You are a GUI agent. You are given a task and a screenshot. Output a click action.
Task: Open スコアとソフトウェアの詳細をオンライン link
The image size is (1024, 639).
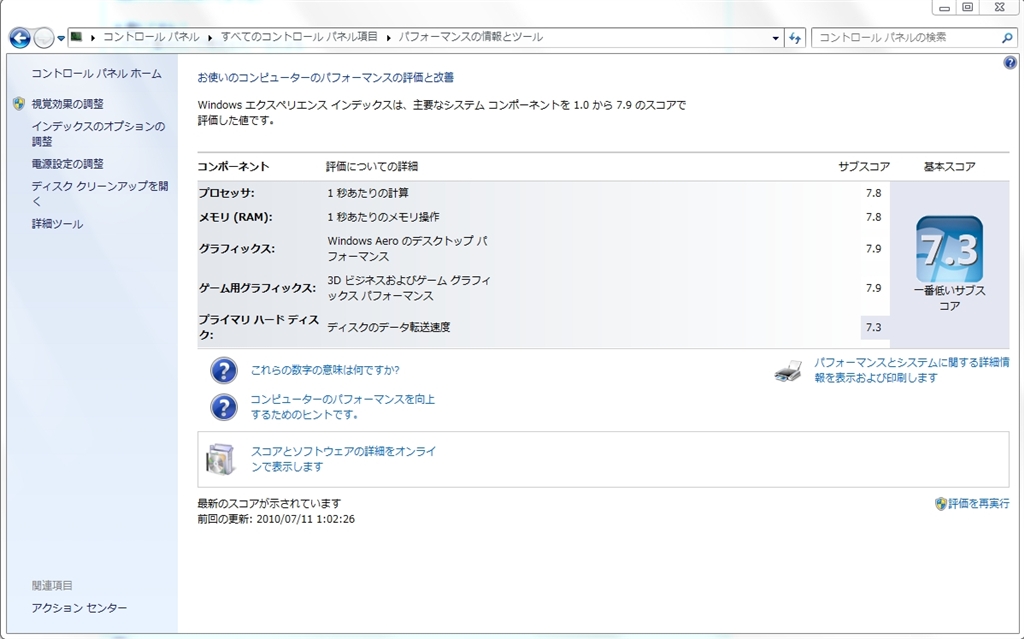(343, 459)
